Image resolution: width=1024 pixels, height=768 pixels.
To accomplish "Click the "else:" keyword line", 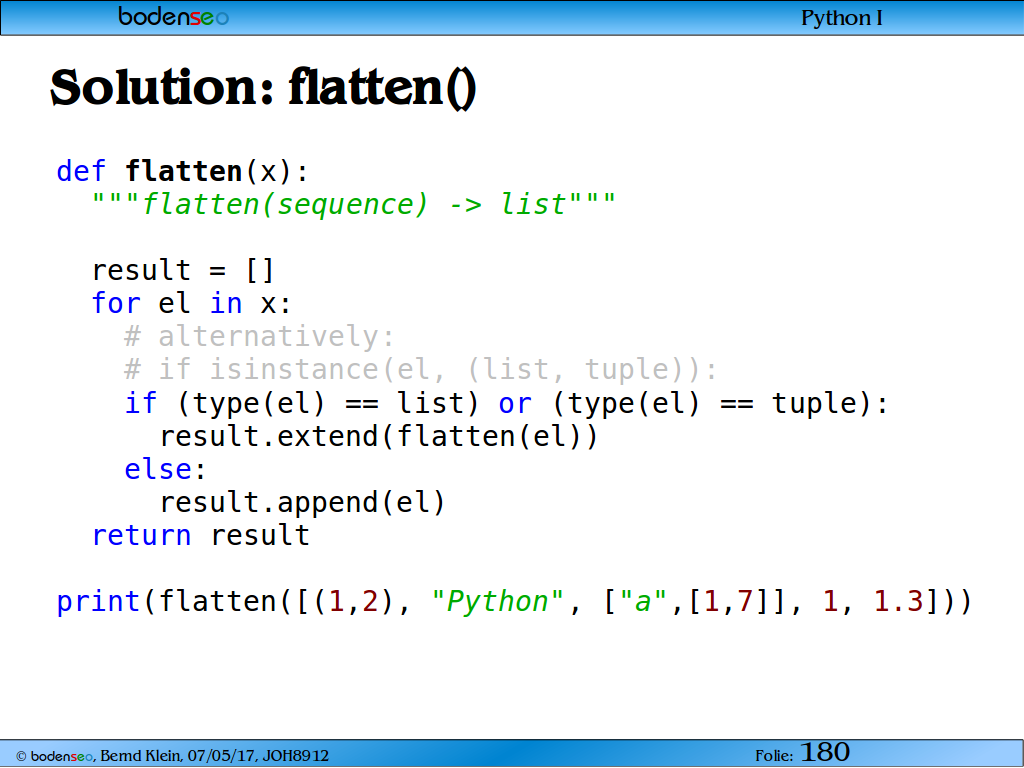I will pos(165,470).
